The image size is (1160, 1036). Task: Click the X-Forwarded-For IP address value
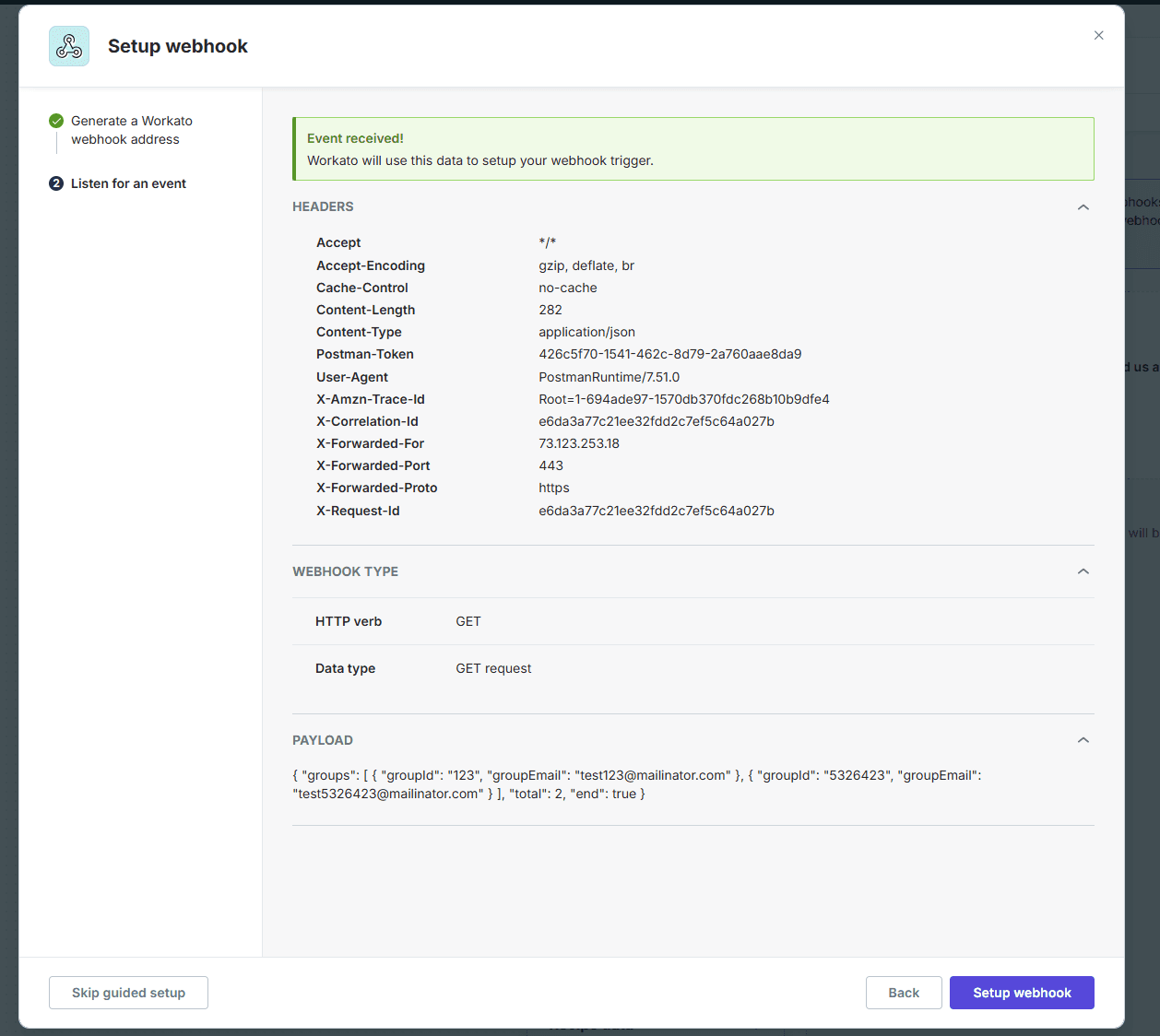[579, 443]
